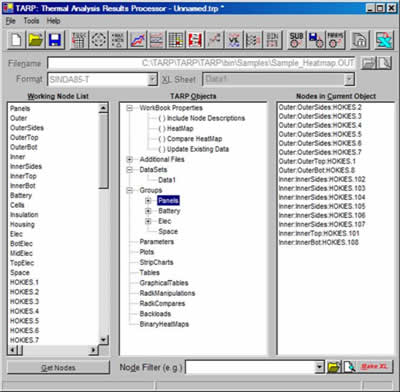The height and width of the screenshot is (392, 400).
Task: Add a plot using the line chart icon
Action: [x=137, y=40]
